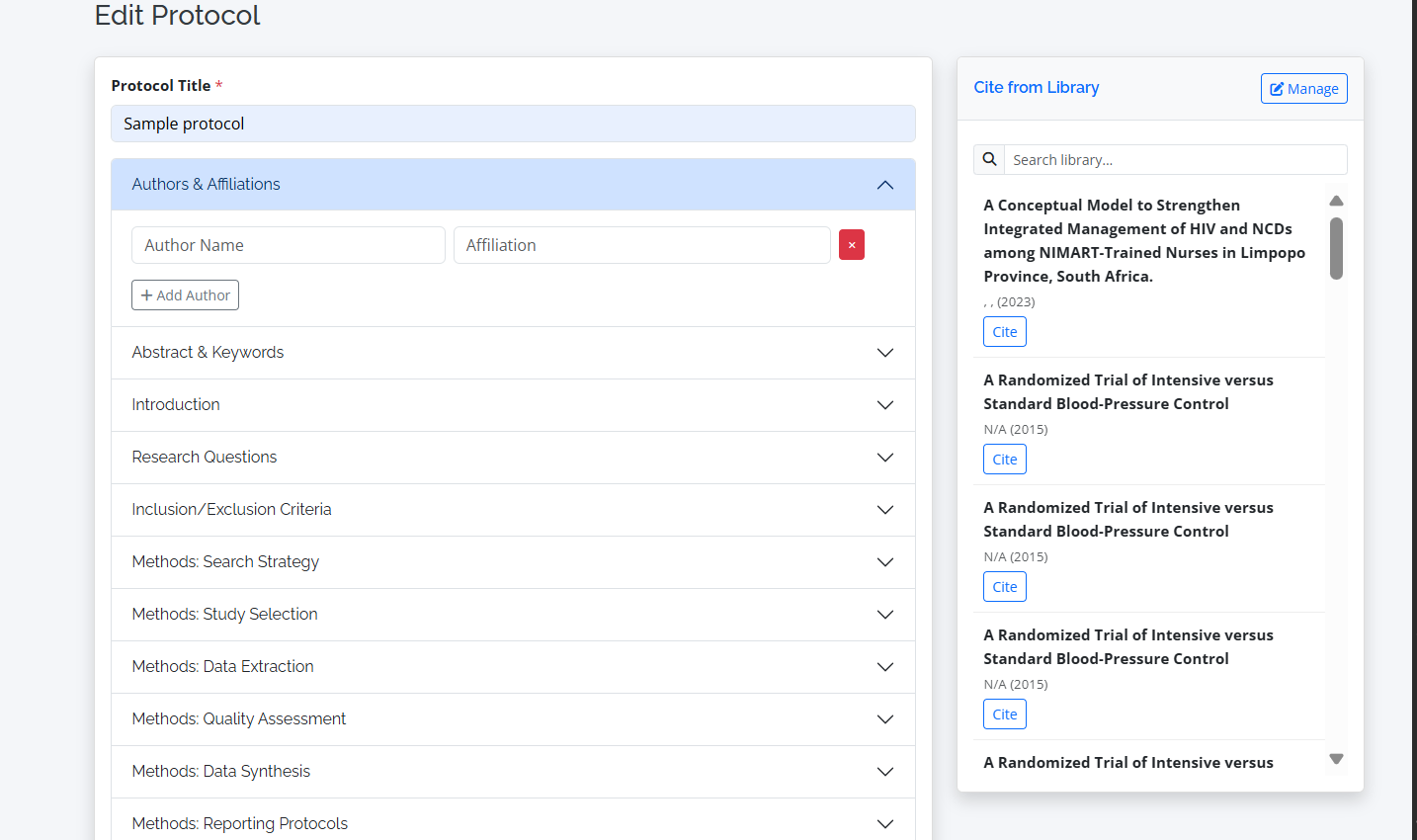The width and height of the screenshot is (1417, 840).
Task: Open Manage library with the edit icon
Action: [1303, 89]
